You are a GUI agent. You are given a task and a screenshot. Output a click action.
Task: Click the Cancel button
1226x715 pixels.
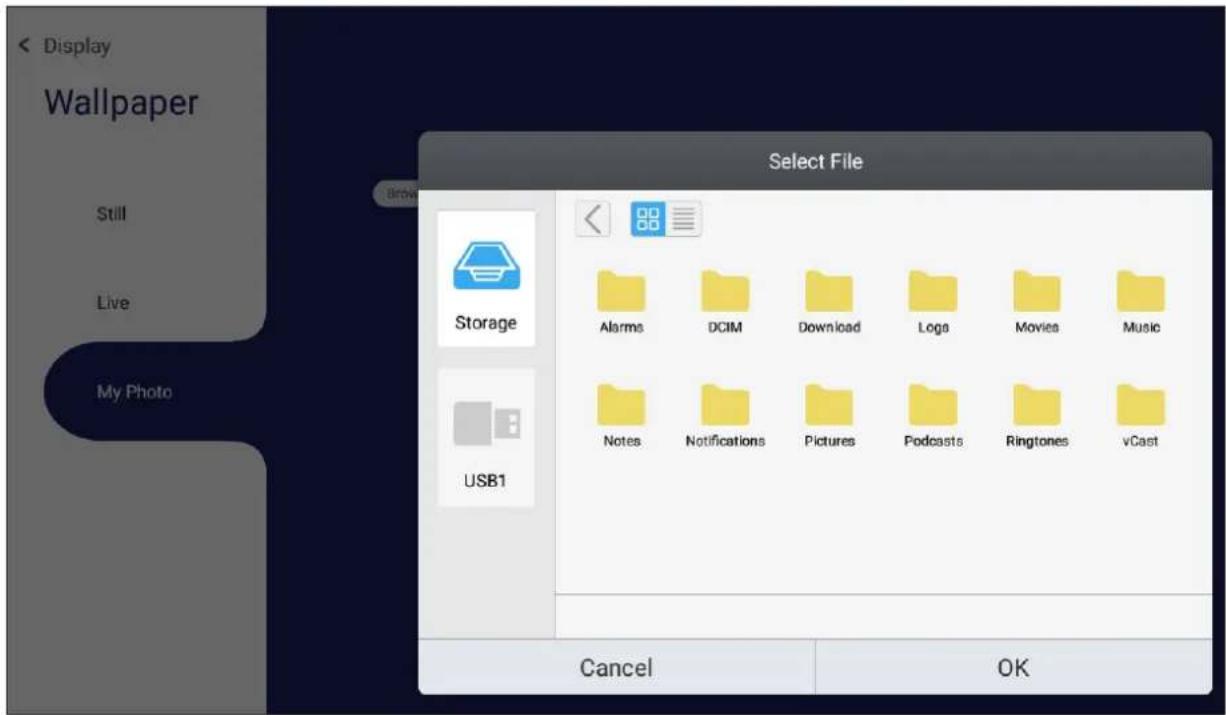(616, 667)
